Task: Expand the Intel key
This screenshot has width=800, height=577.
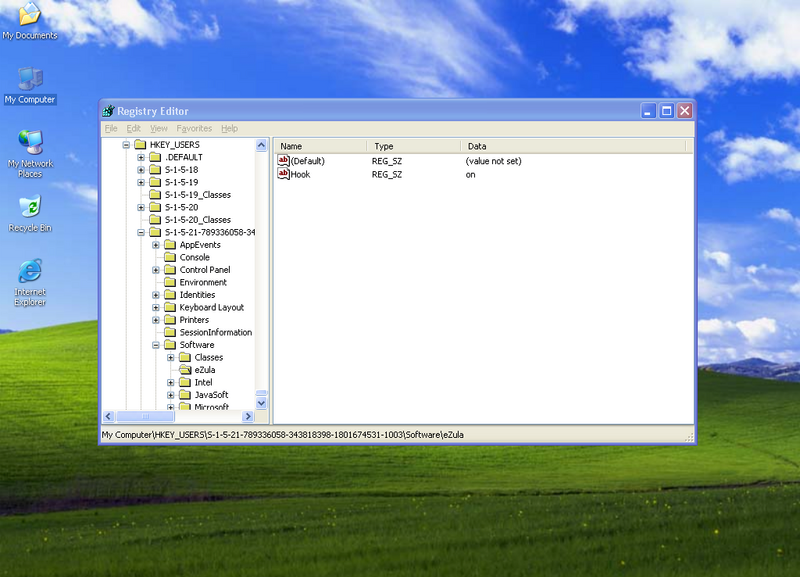Action: [x=170, y=382]
